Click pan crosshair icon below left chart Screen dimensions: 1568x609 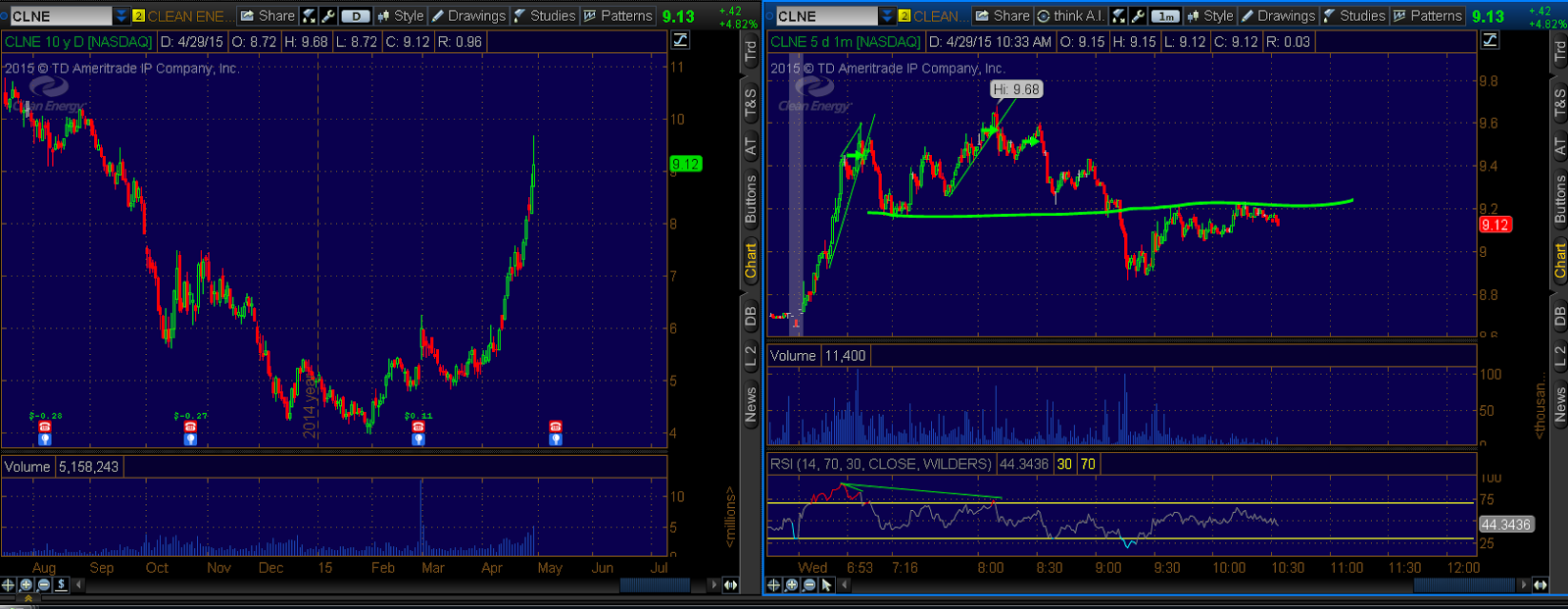tap(8, 584)
